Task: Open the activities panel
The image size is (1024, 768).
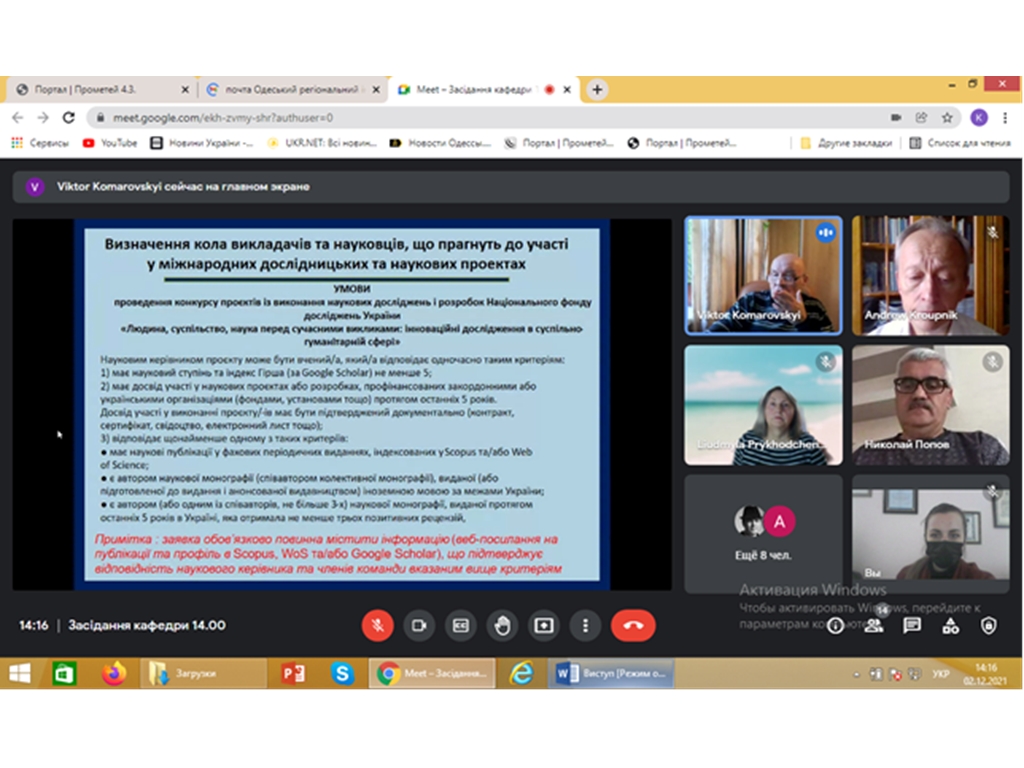Action: [x=951, y=626]
